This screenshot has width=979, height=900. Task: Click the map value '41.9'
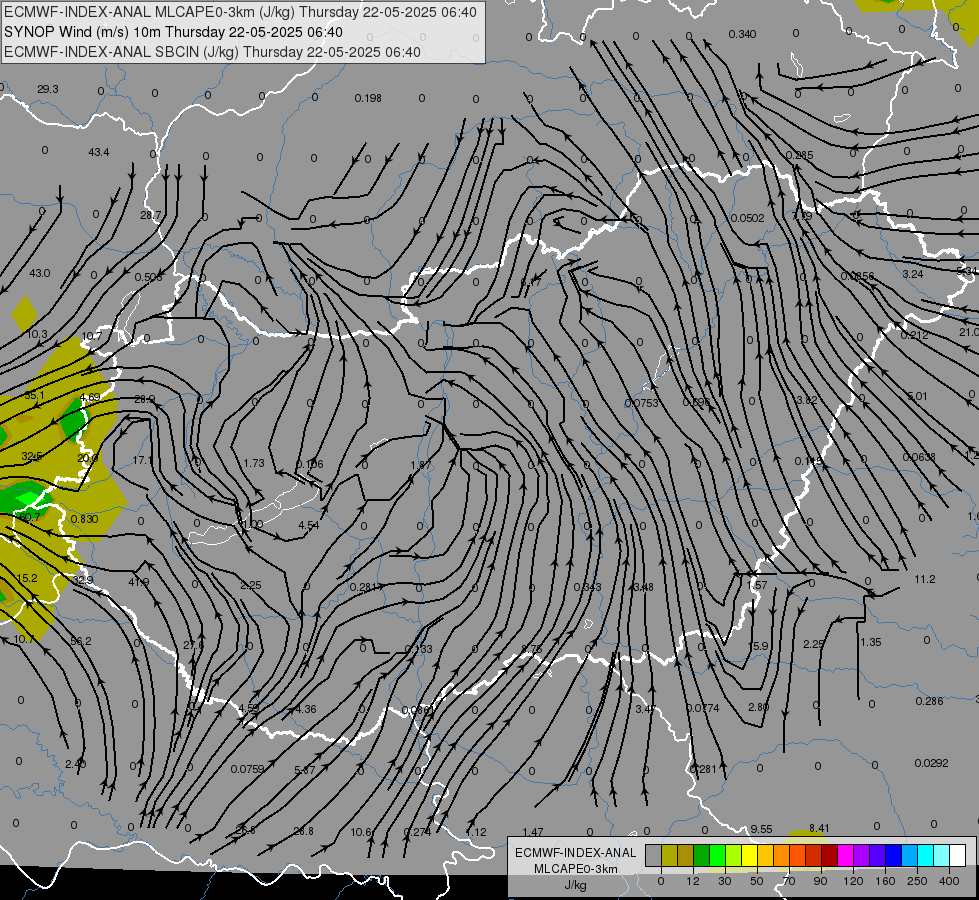click(x=139, y=581)
